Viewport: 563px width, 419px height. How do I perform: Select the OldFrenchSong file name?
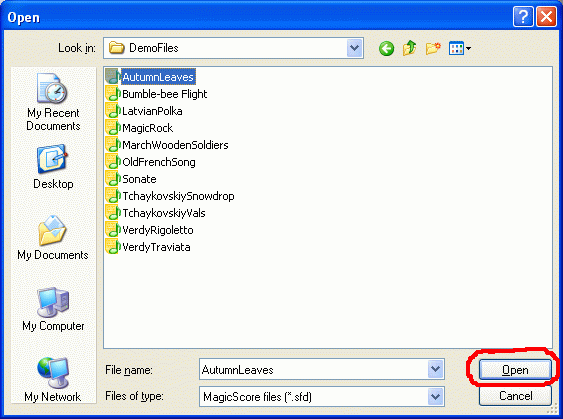coord(159,162)
